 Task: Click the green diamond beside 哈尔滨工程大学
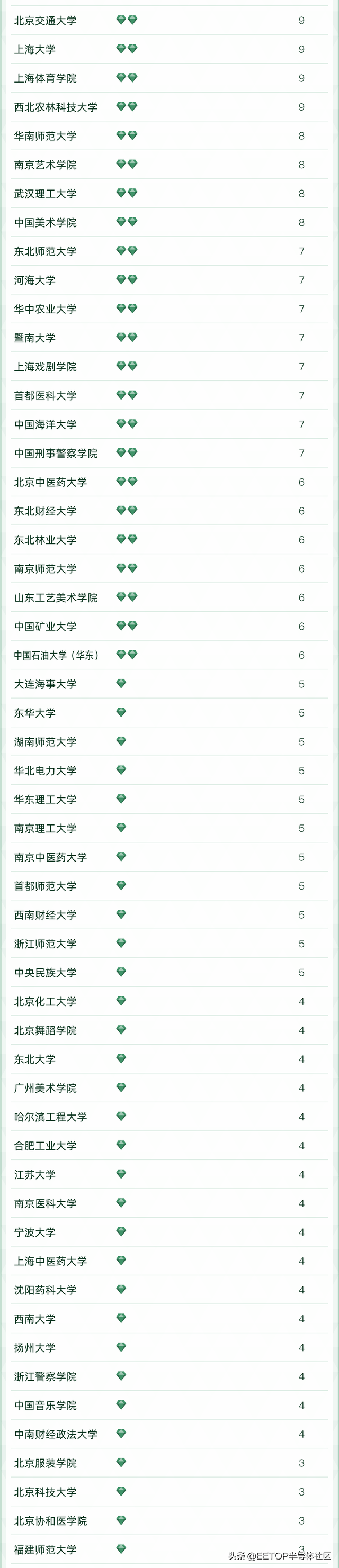tap(121, 1117)
